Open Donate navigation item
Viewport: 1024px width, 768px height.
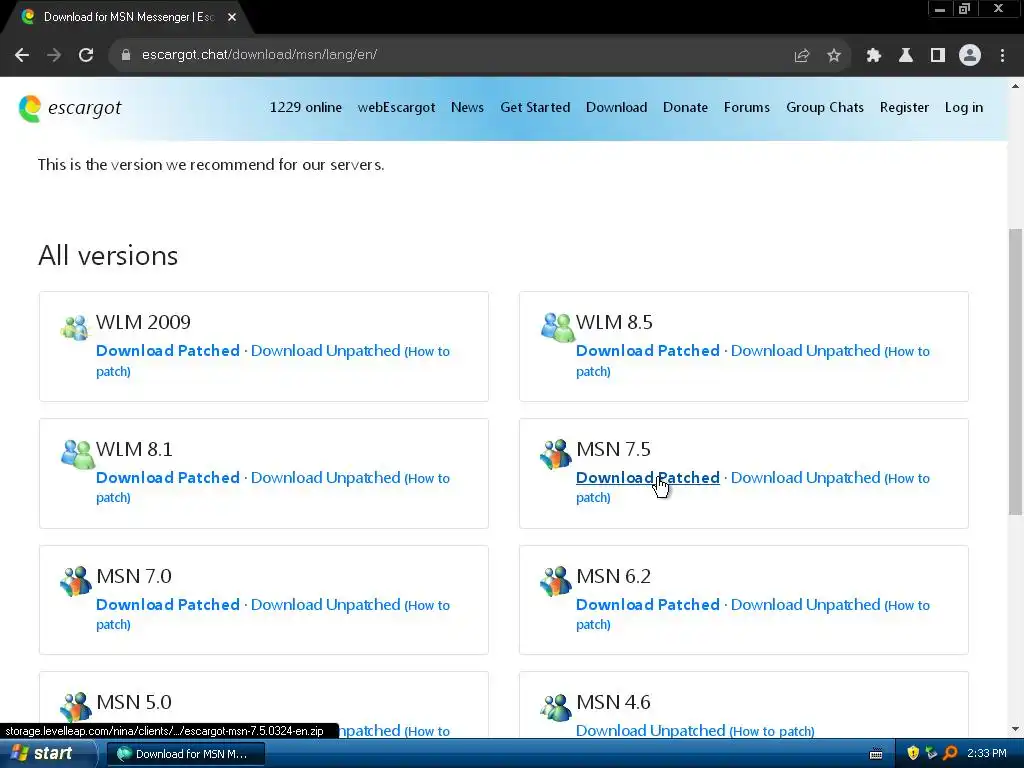pyautogui.click(x=686, y=108)
